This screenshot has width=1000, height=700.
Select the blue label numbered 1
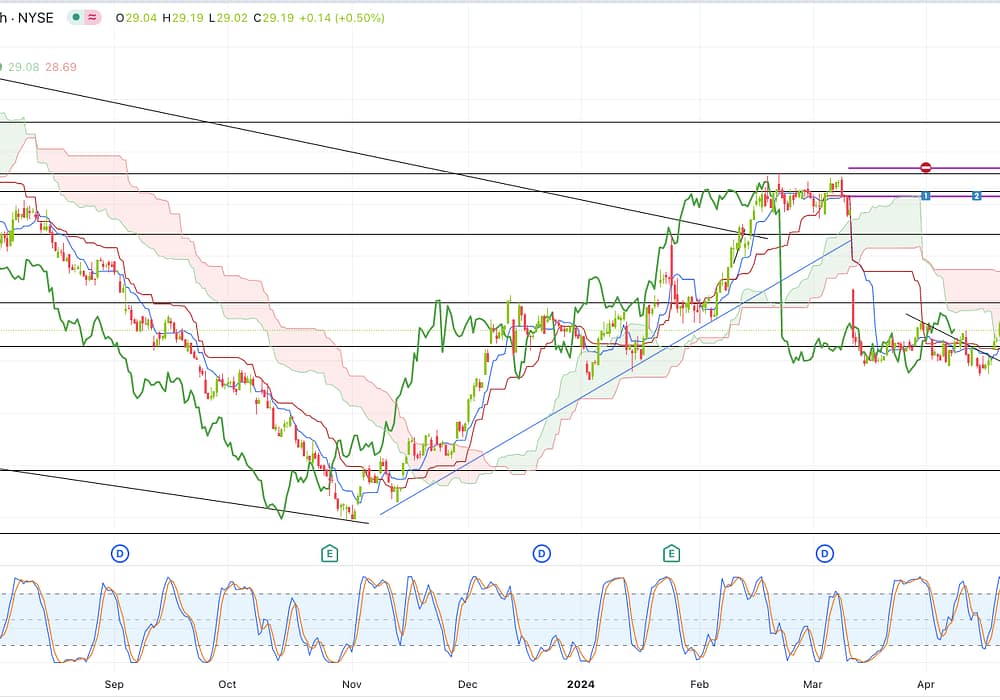(926, 195)
